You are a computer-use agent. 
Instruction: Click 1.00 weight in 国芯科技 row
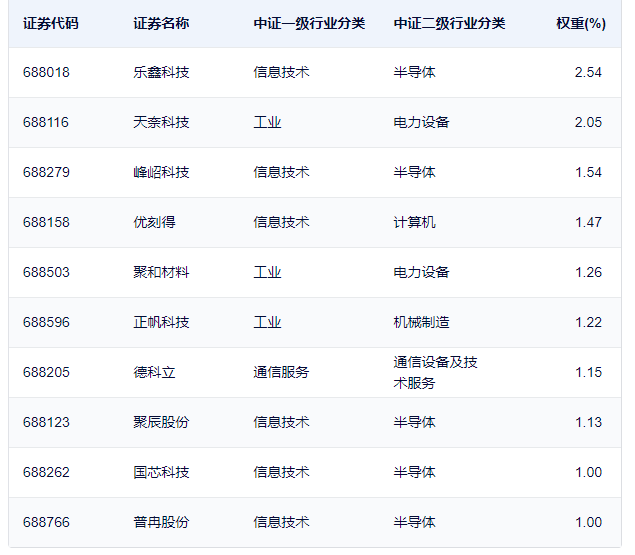pos(589,472)
